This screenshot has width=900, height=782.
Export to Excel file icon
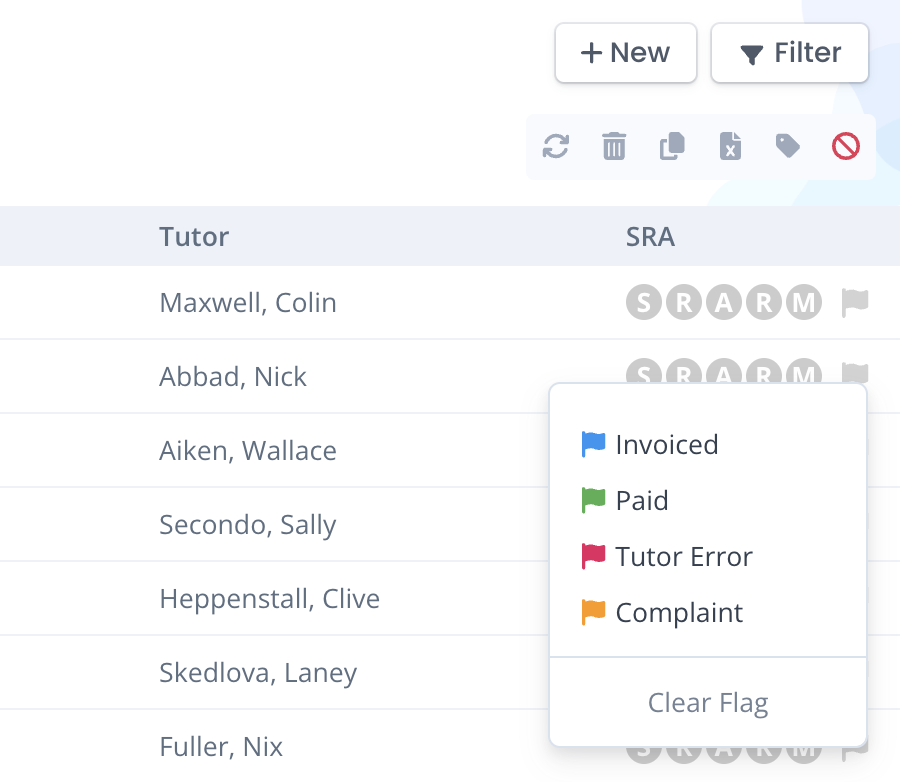coord(730,146)
